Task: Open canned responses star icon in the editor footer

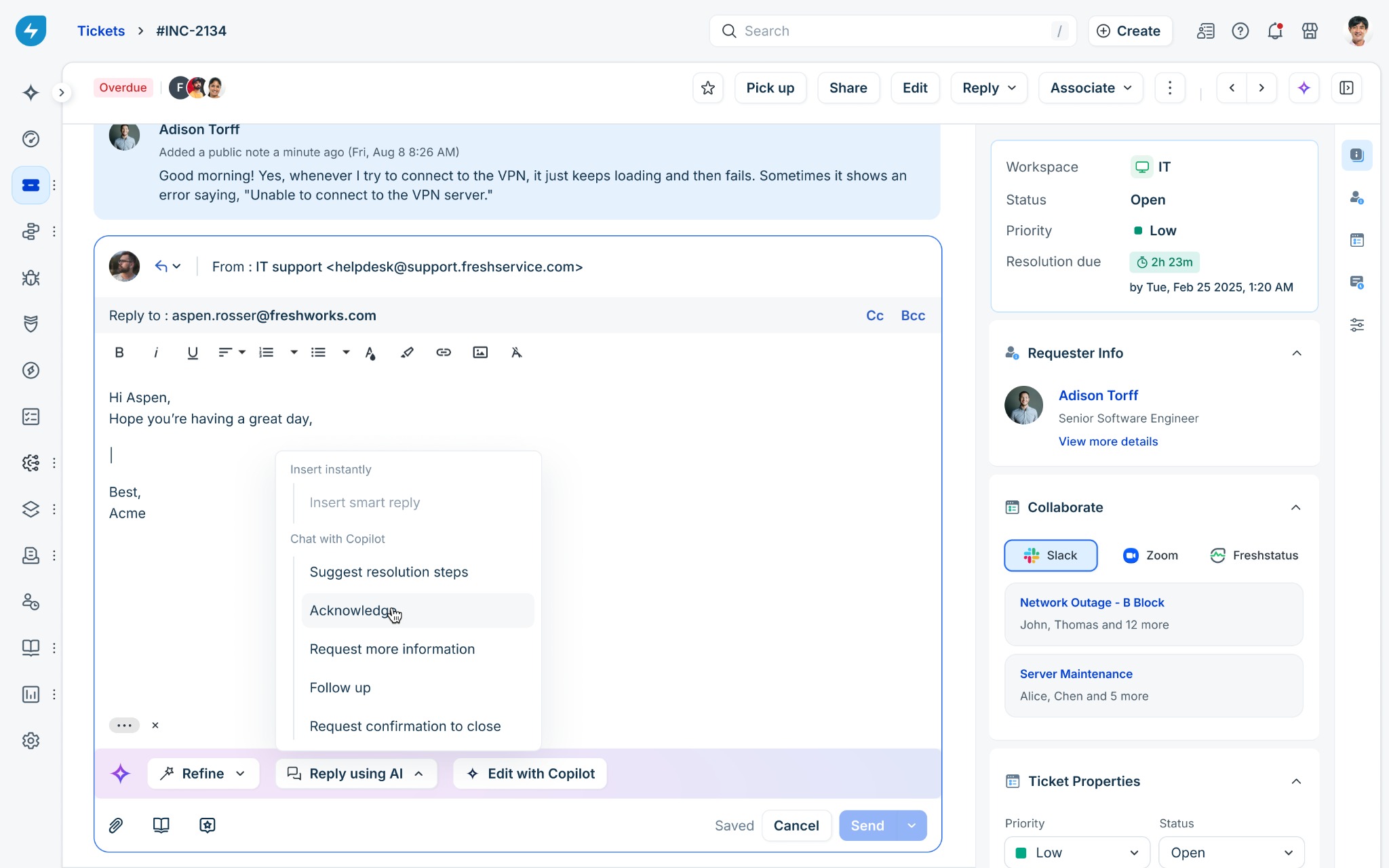Action: [x=208, y=825]
